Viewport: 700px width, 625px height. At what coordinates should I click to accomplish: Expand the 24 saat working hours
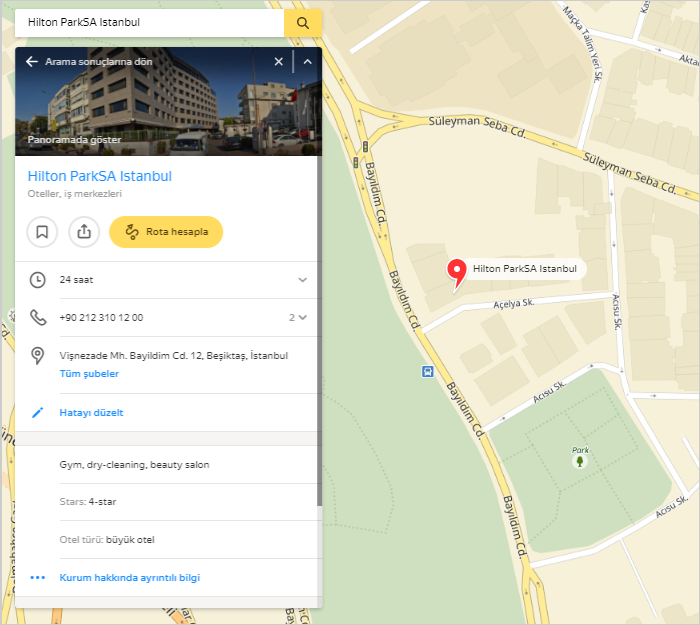coord(302,280)
